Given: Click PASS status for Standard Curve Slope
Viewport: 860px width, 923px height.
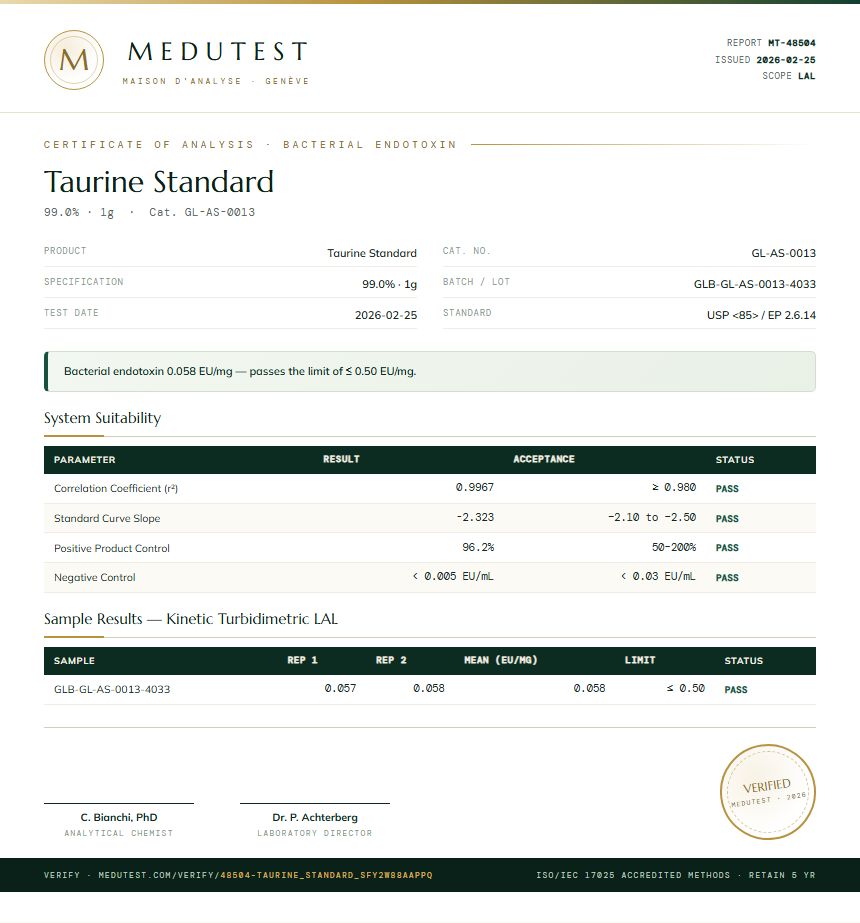Looking at the screenshot, I should coord(728,519).
